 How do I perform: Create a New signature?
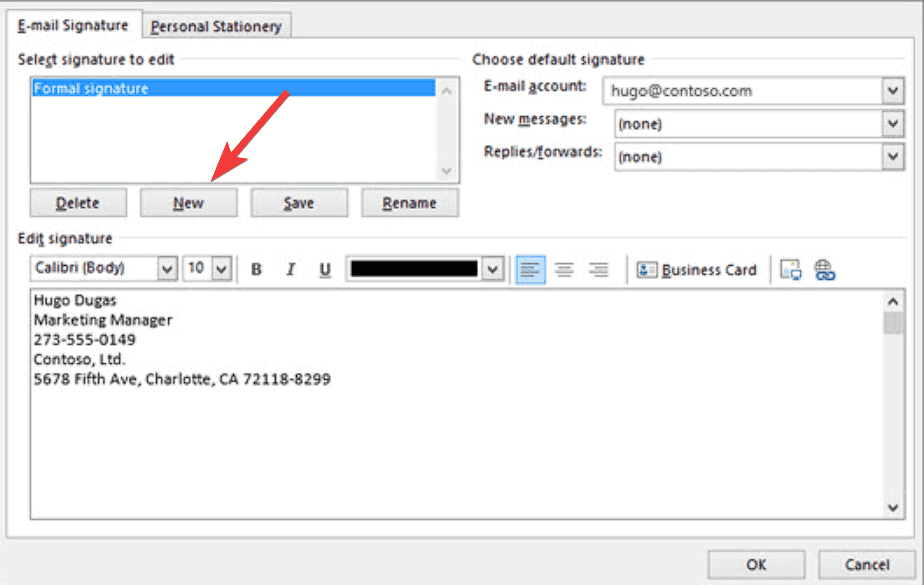[x=189, y=203]
